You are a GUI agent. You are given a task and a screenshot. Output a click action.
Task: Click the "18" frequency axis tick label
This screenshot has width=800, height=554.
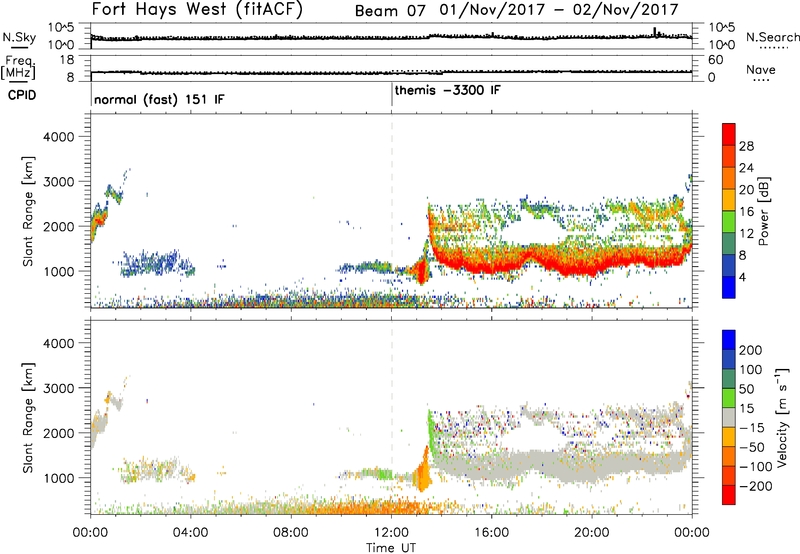point(67,60)
